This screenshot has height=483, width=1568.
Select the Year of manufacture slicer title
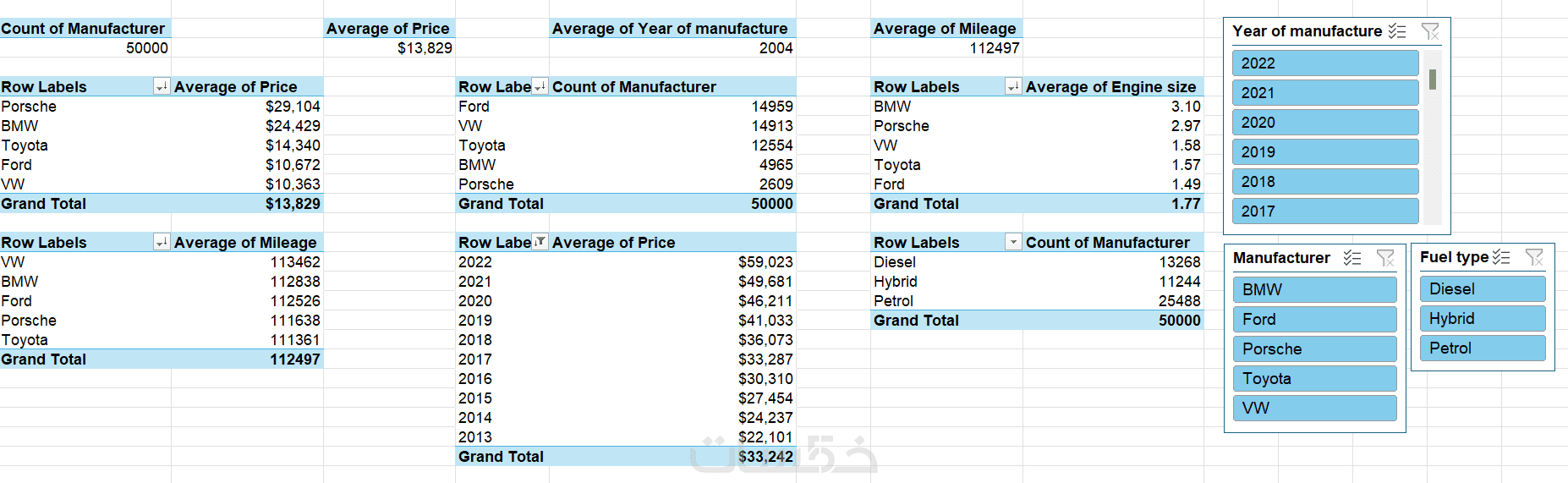(1307, 31)
